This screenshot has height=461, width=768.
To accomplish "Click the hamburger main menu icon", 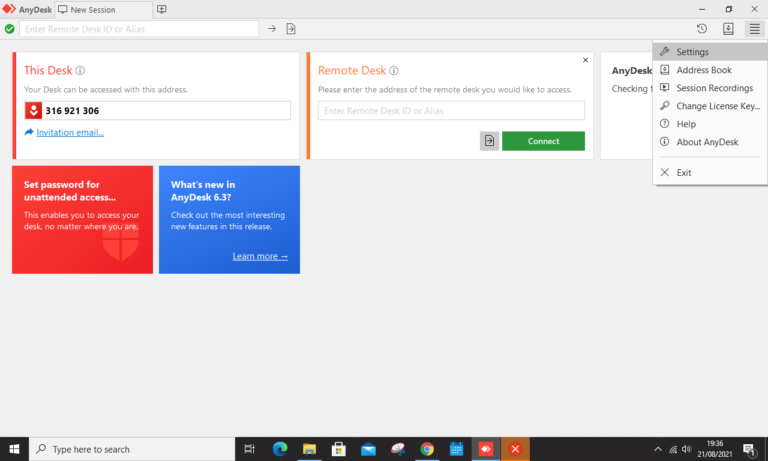I will 754,29.
